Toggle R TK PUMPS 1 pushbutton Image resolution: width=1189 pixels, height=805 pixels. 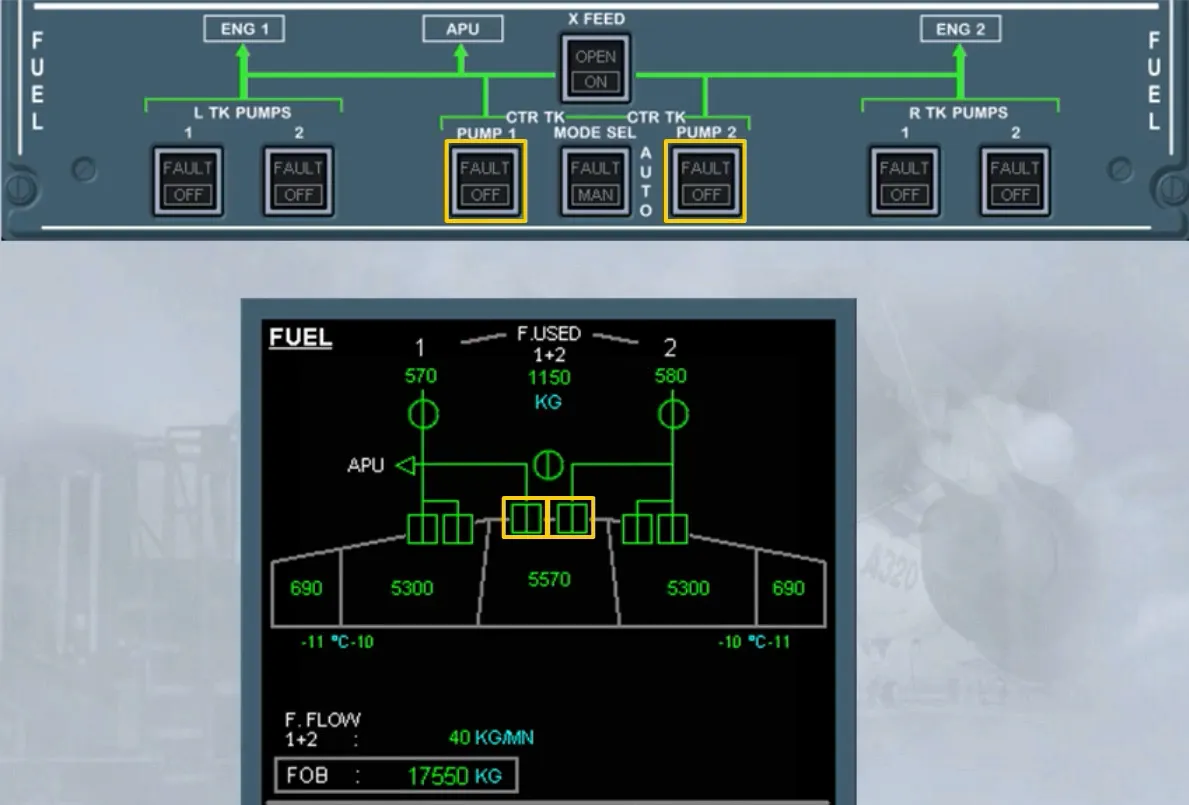point(904,181)
